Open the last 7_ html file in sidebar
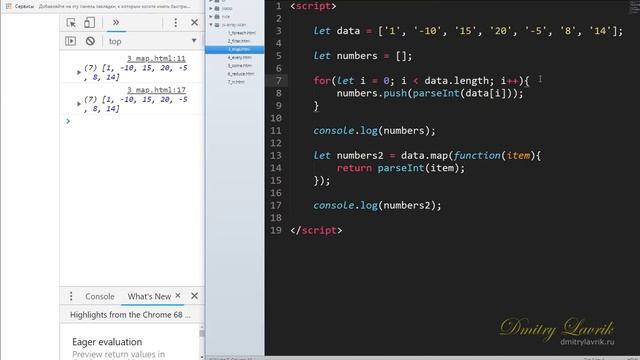Image resolution: width=640 pixels, height=360 pixels. click(236, 82)
